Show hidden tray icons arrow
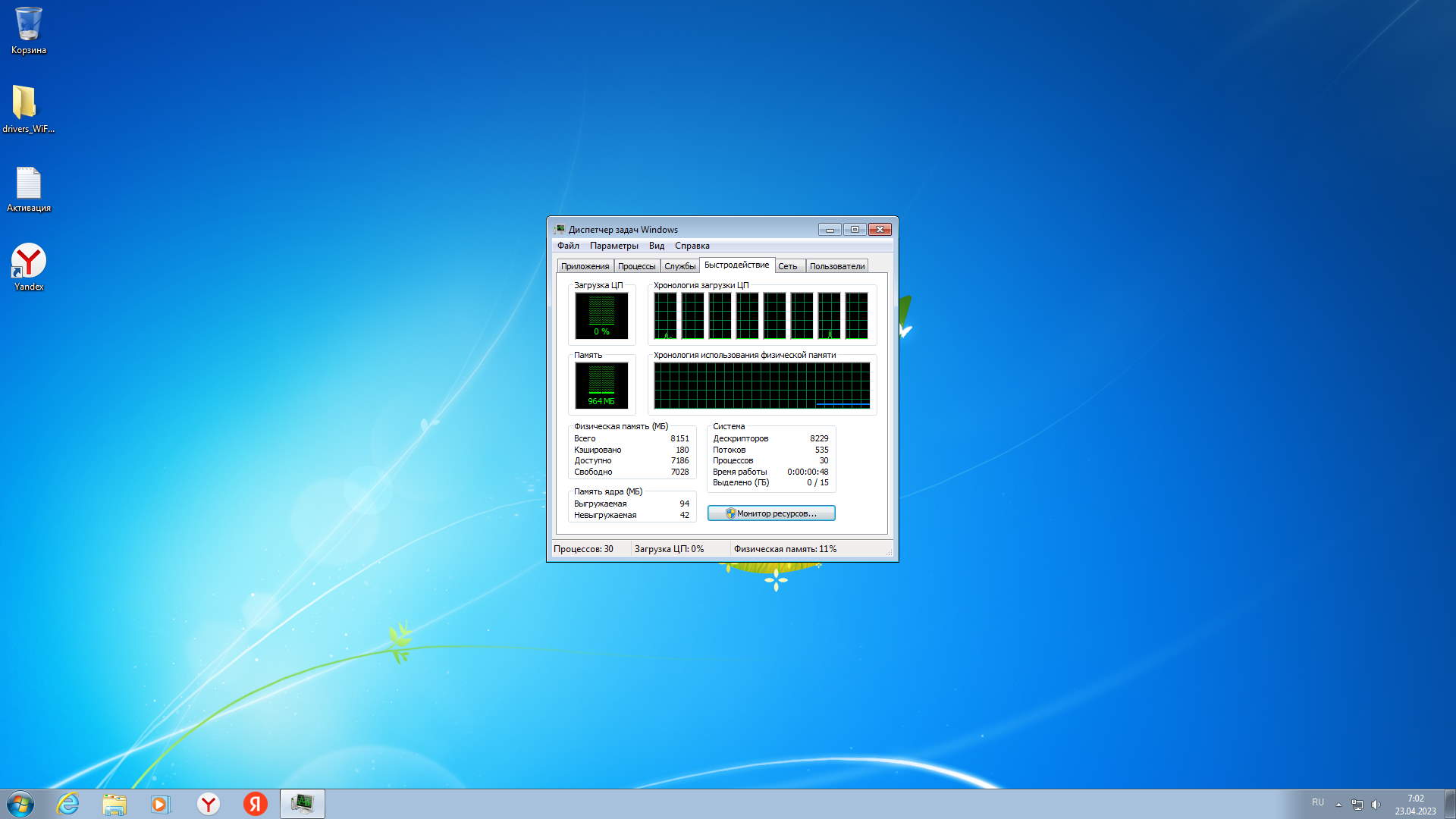This screenshot has width=1456, height=819. 1338,805
